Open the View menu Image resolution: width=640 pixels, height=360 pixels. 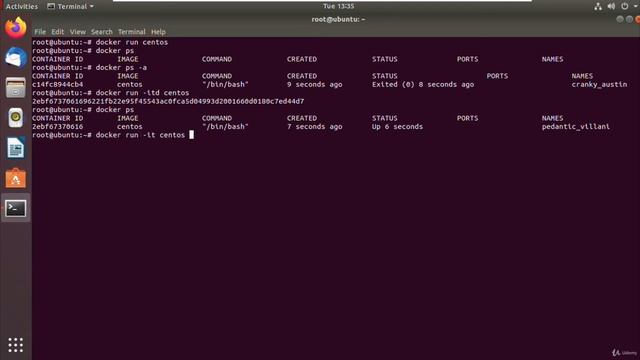(78, 32)
